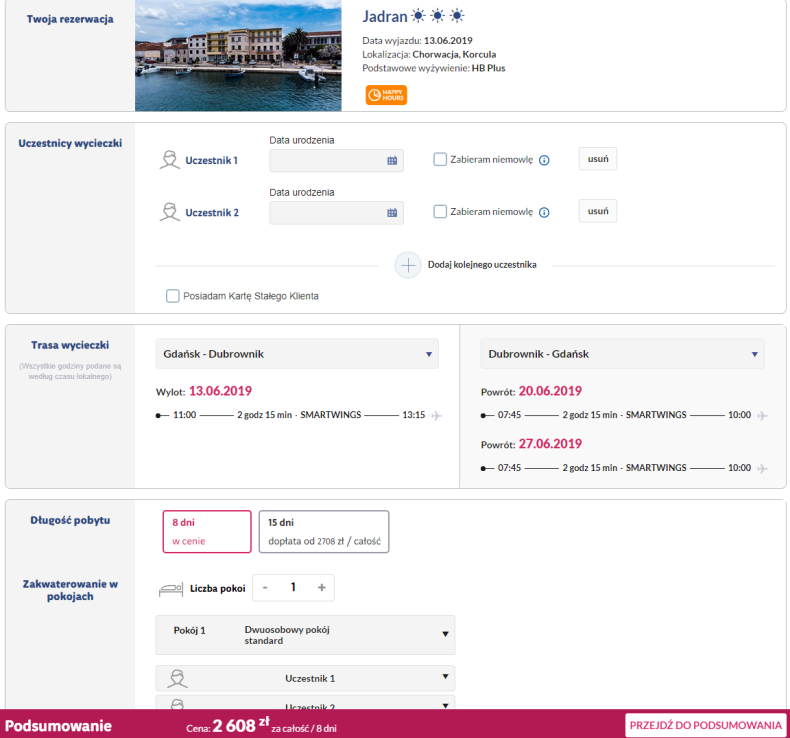Click the plus circle to add participant

point(408,265)
